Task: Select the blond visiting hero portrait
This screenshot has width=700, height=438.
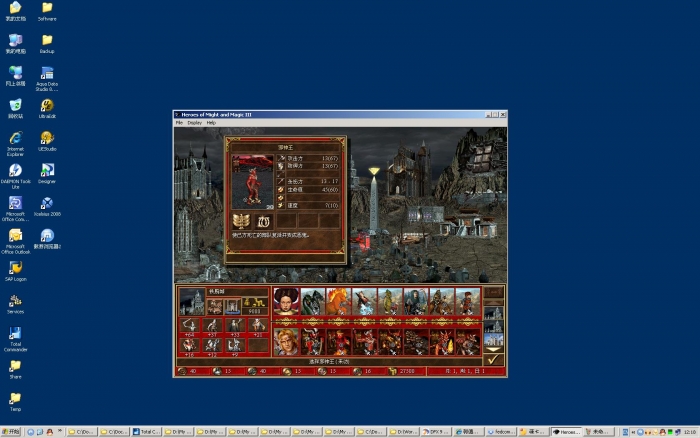Action: 286,342
